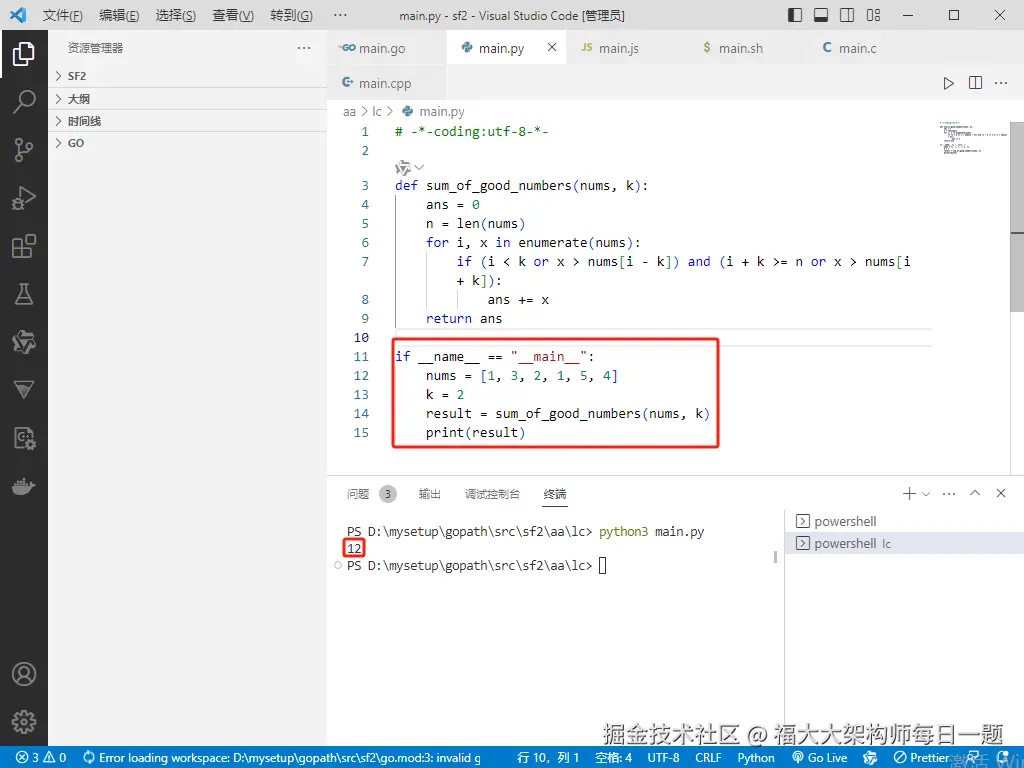Start Go Live server
This screenshot has height=768, width=1024.
(x=820, y=758)
